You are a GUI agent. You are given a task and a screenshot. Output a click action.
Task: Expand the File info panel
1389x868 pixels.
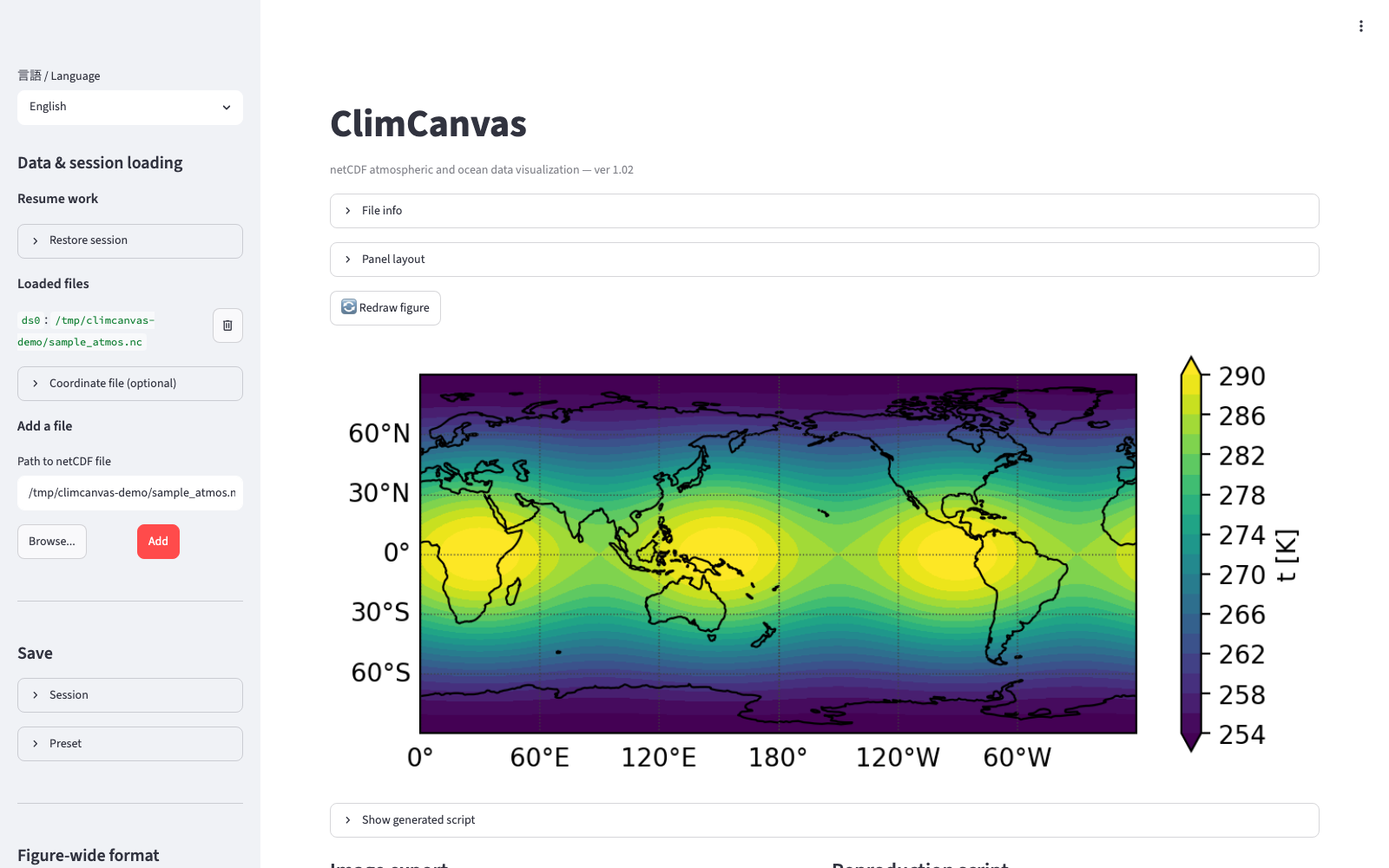825,211
